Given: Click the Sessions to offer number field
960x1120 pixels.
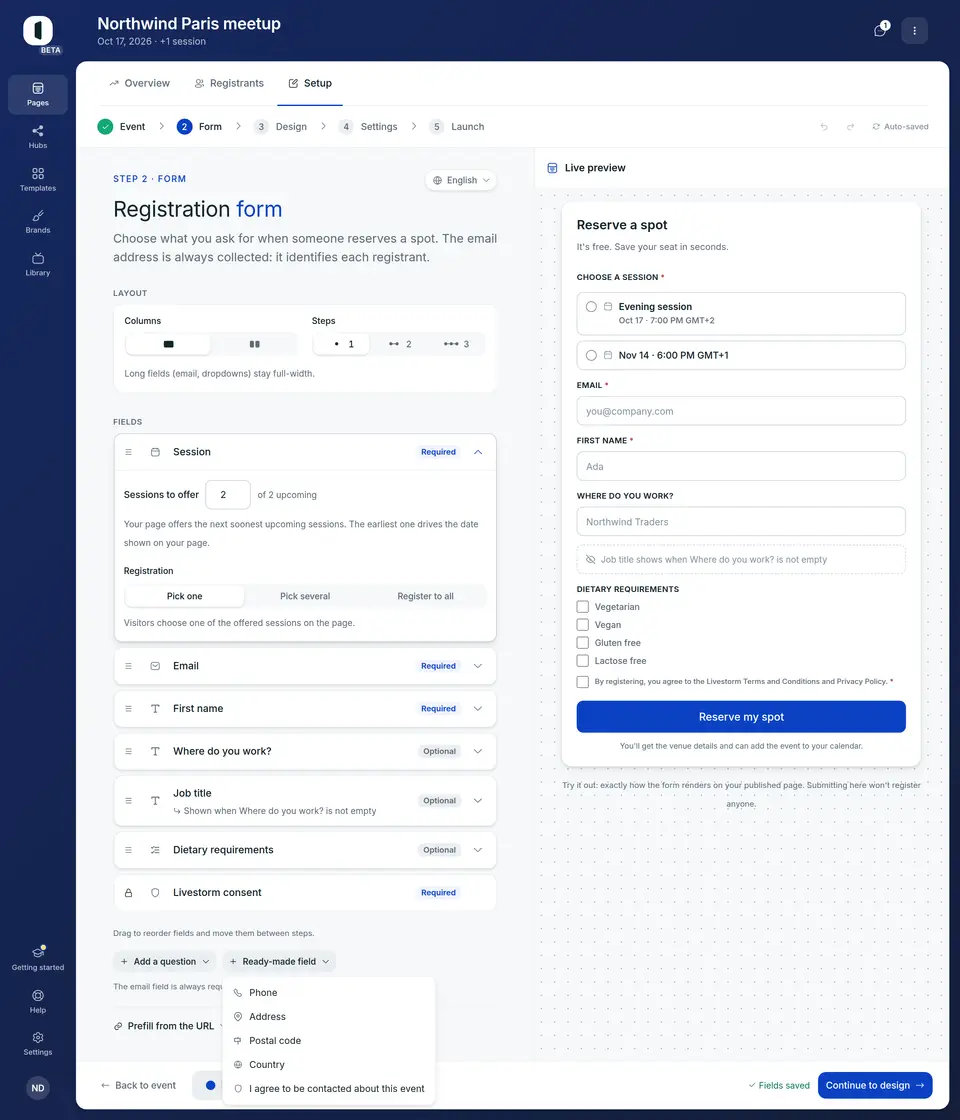Looking at the screenshot, I should pos(228,495).
